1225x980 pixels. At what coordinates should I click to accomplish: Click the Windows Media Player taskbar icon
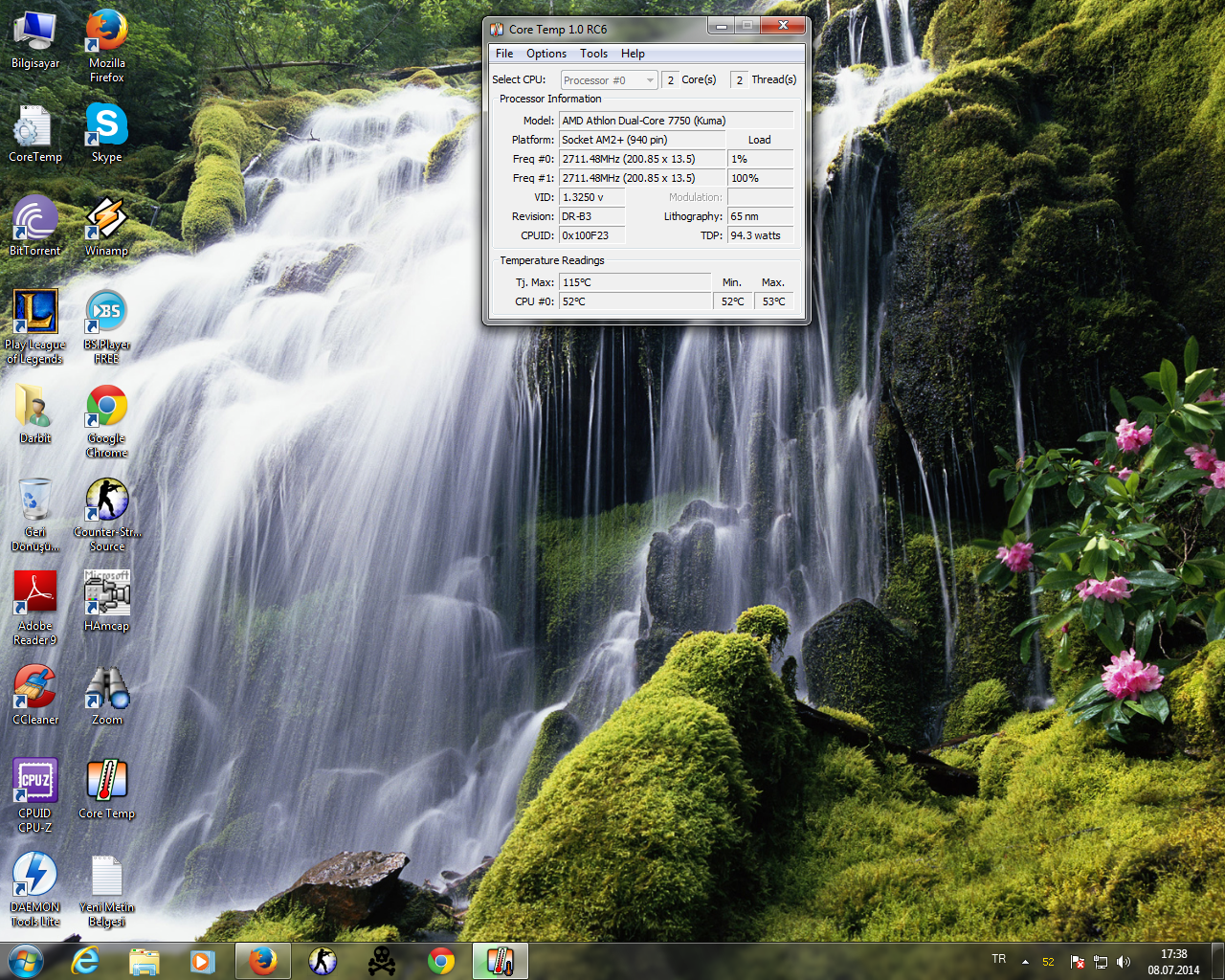(203, 961)
